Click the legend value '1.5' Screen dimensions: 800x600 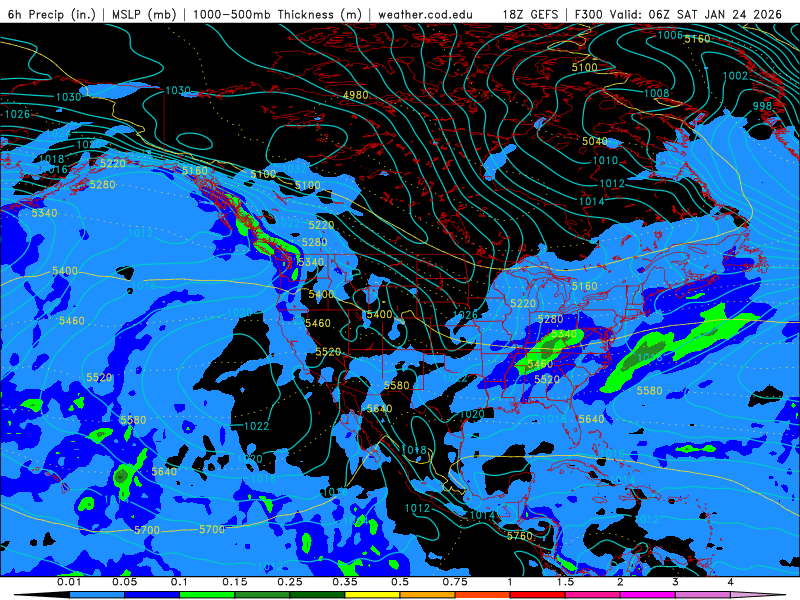[565, 582]
